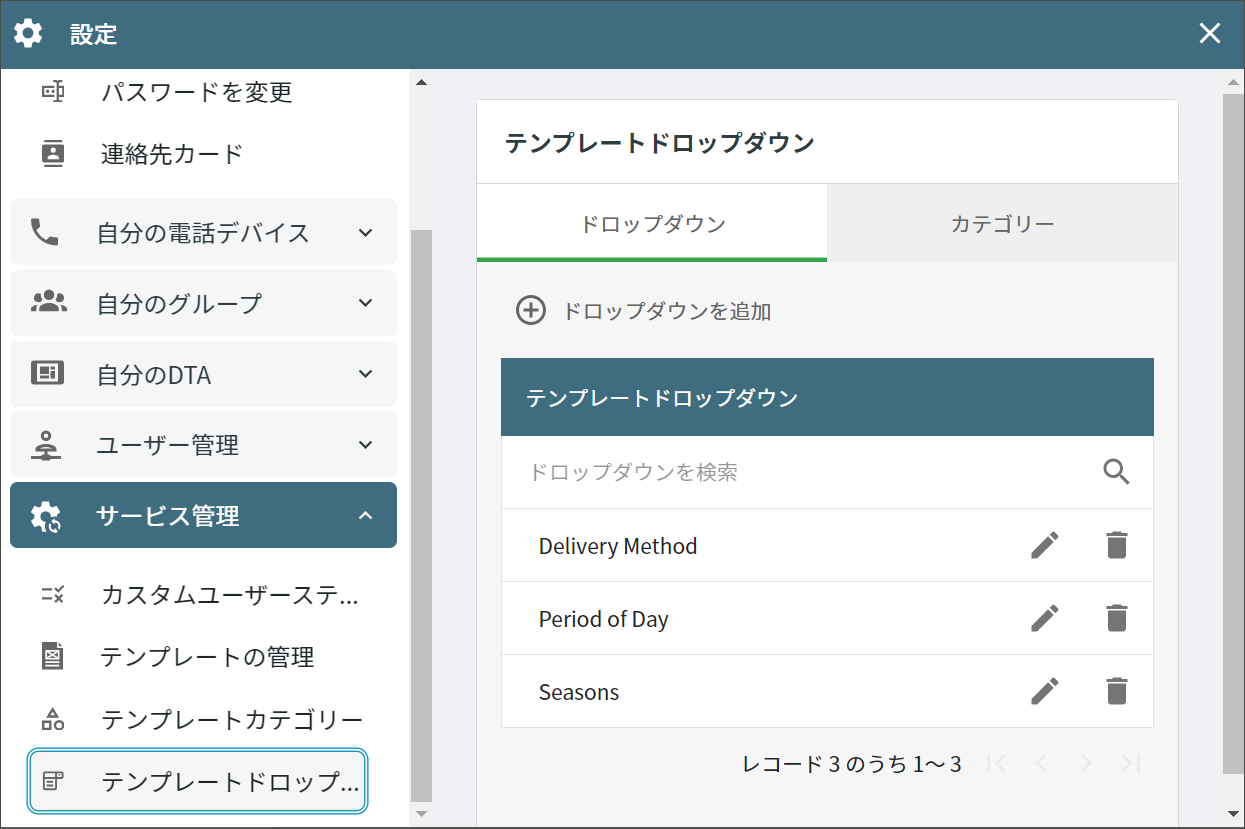
Task: Click the DTA panel icon
Action: (x=48, y=374)
